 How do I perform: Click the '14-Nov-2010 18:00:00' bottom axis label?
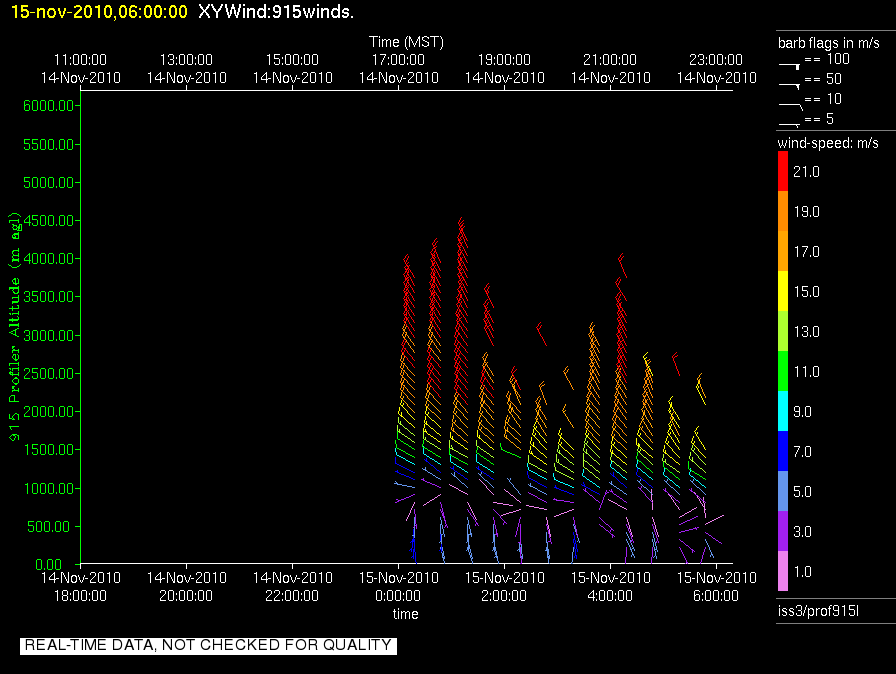coord(81,587)
